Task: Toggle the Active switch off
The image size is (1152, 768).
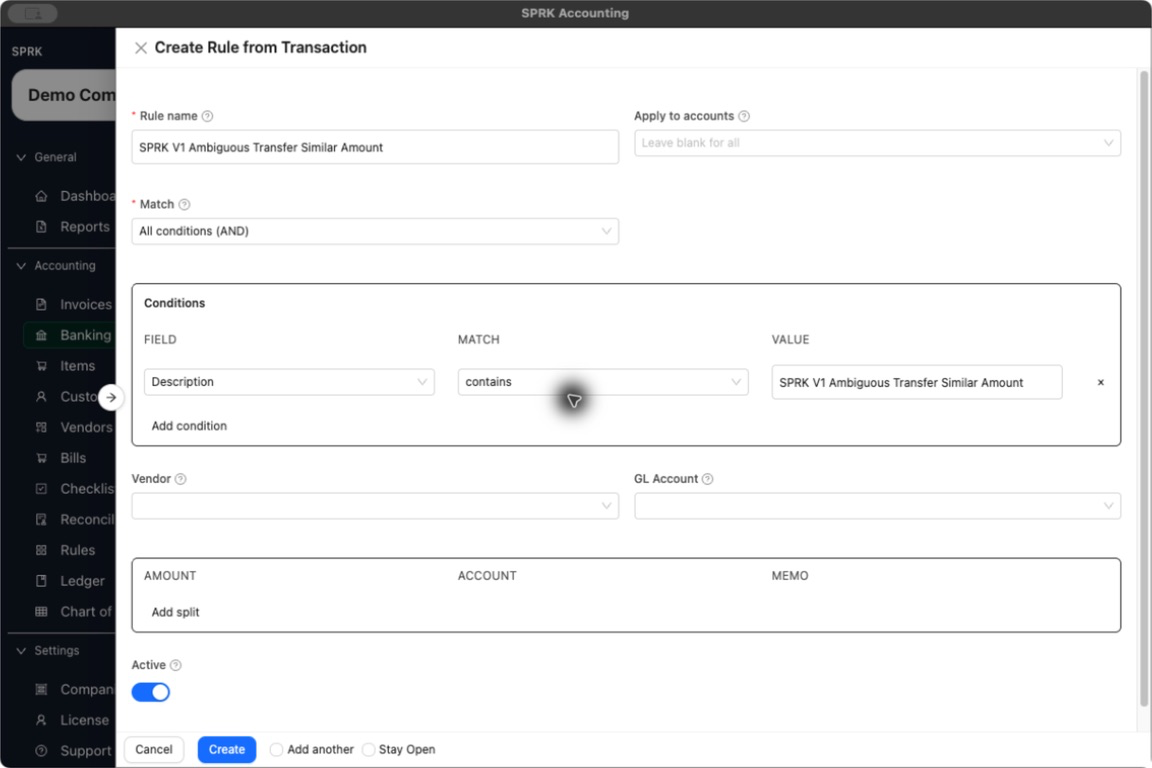Action: click(x=151, y=692)
